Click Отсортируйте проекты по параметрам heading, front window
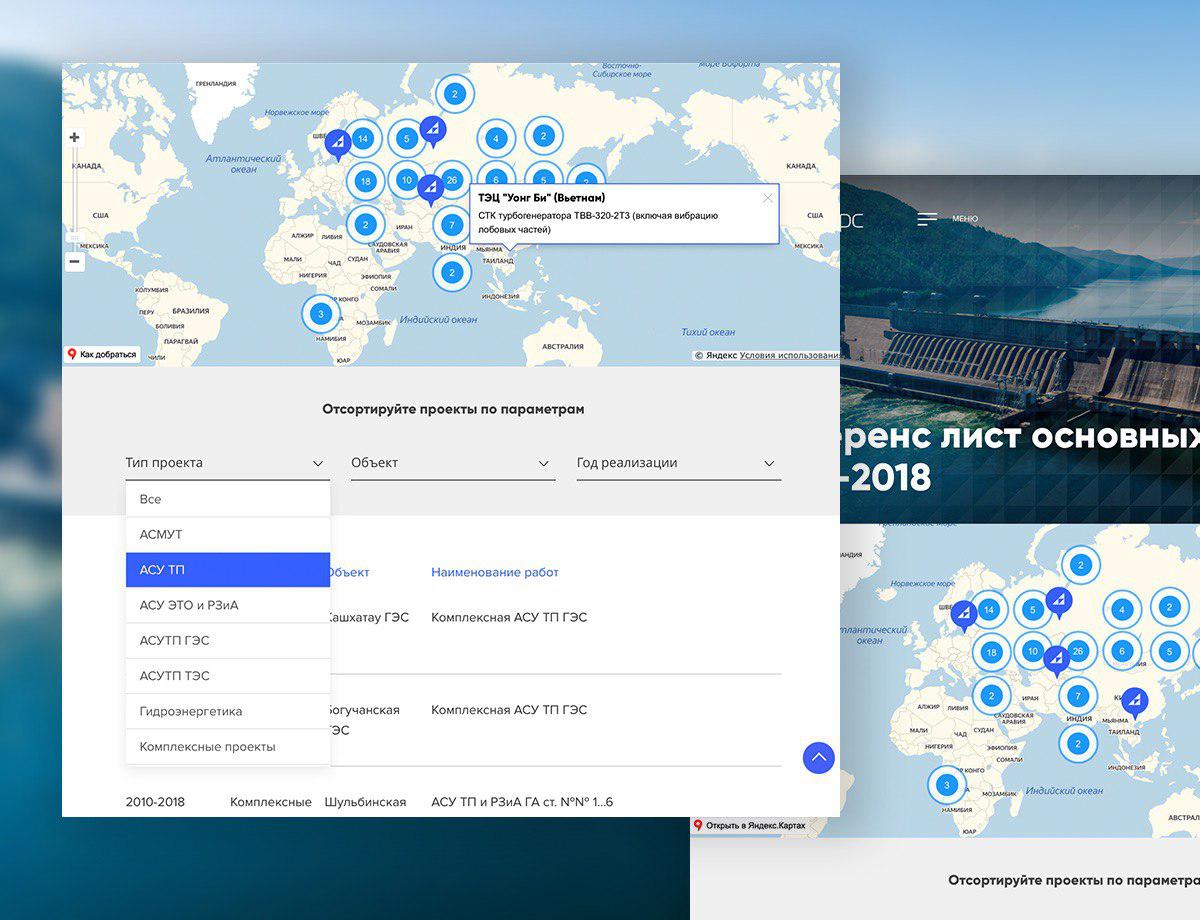 tap(453, 409)
